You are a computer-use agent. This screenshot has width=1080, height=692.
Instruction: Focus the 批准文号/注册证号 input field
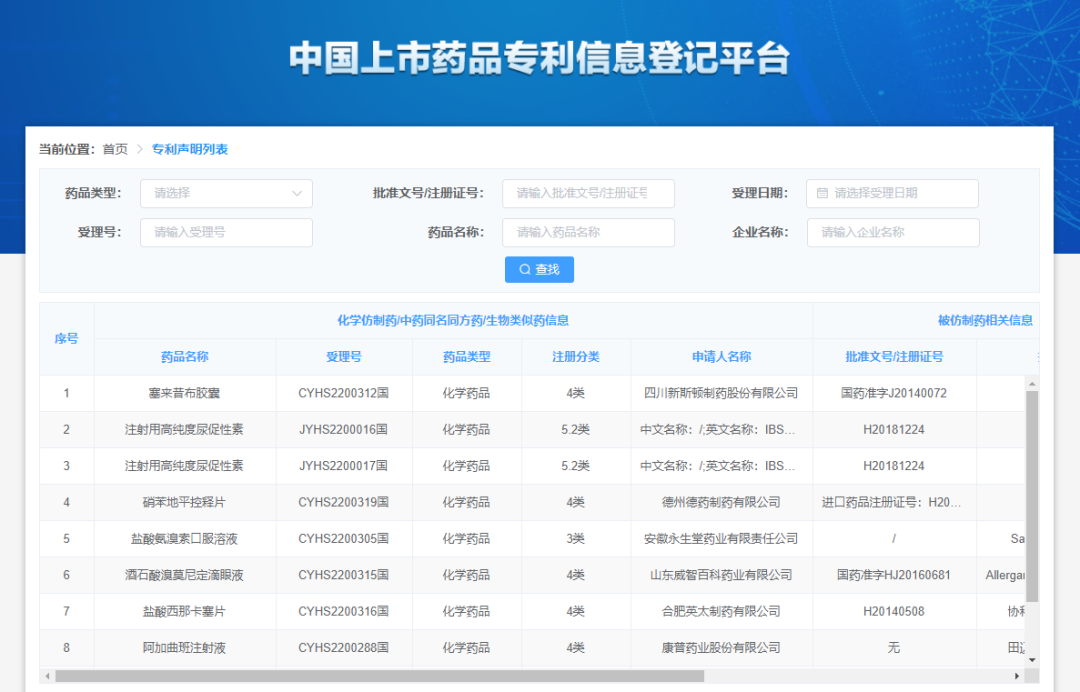click(x=588, y=193)
